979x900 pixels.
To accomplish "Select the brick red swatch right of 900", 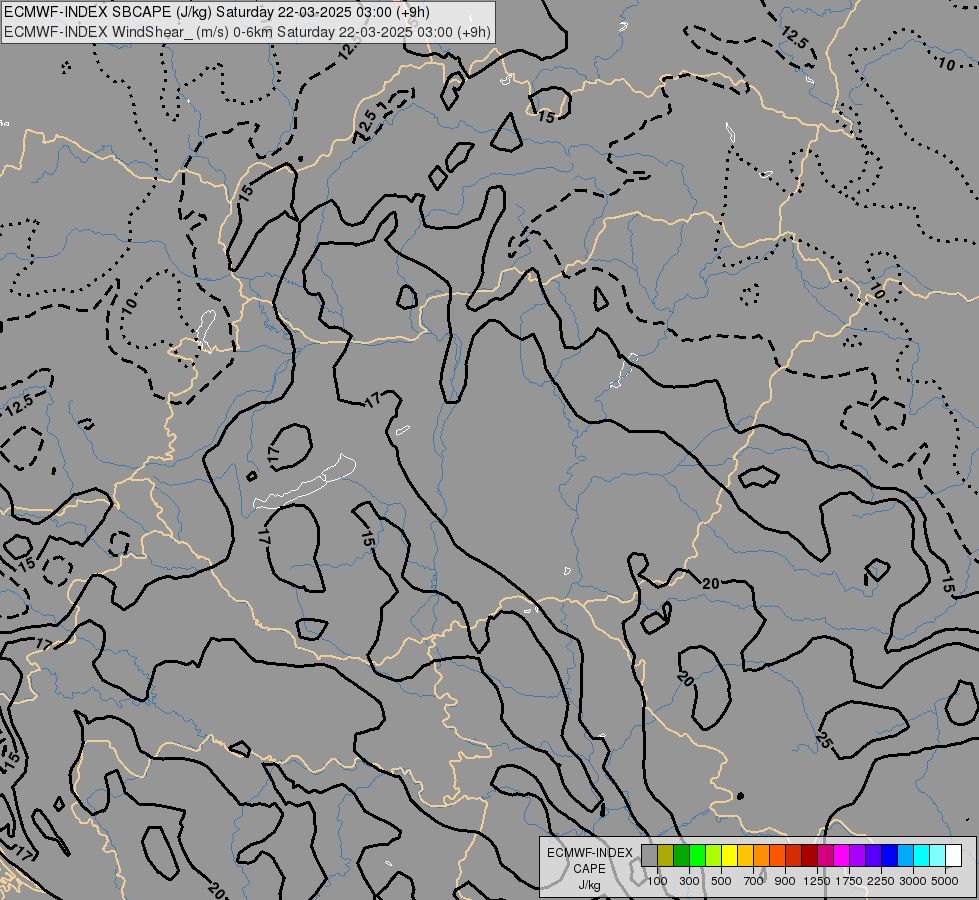I will 794,855.
